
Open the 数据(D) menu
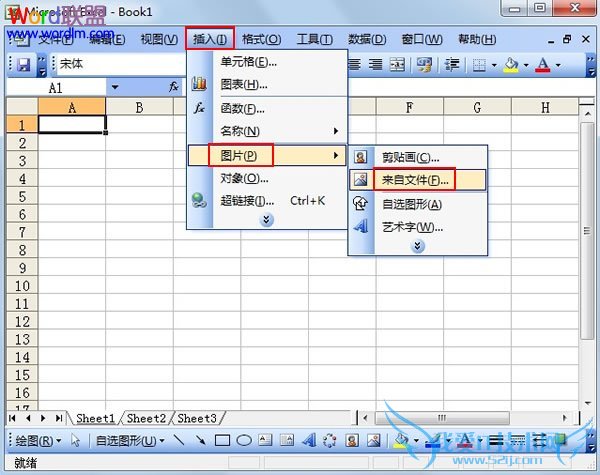[367, 39]
